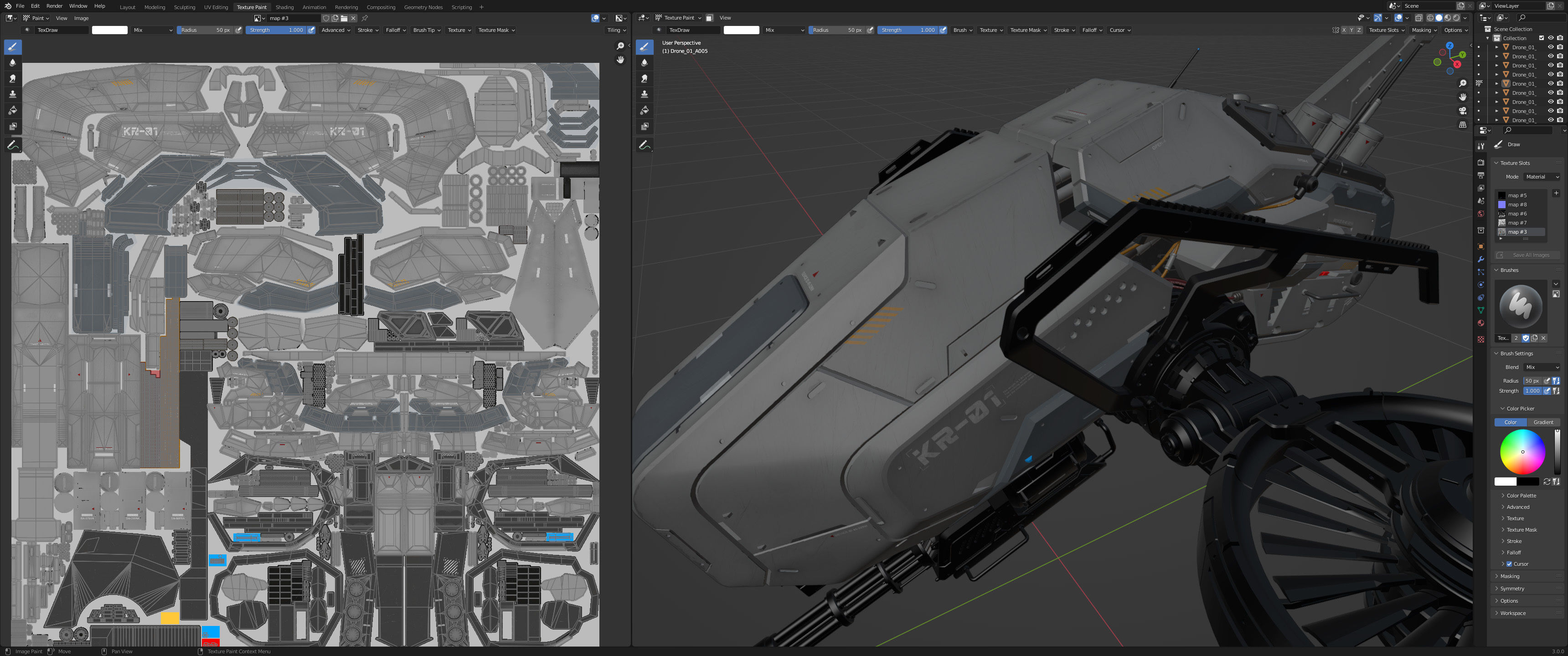This screenshot has height=656, width=1568.
Task: Toggle Collection exclude checkbox in outliner
Action: pos(1541,38)
